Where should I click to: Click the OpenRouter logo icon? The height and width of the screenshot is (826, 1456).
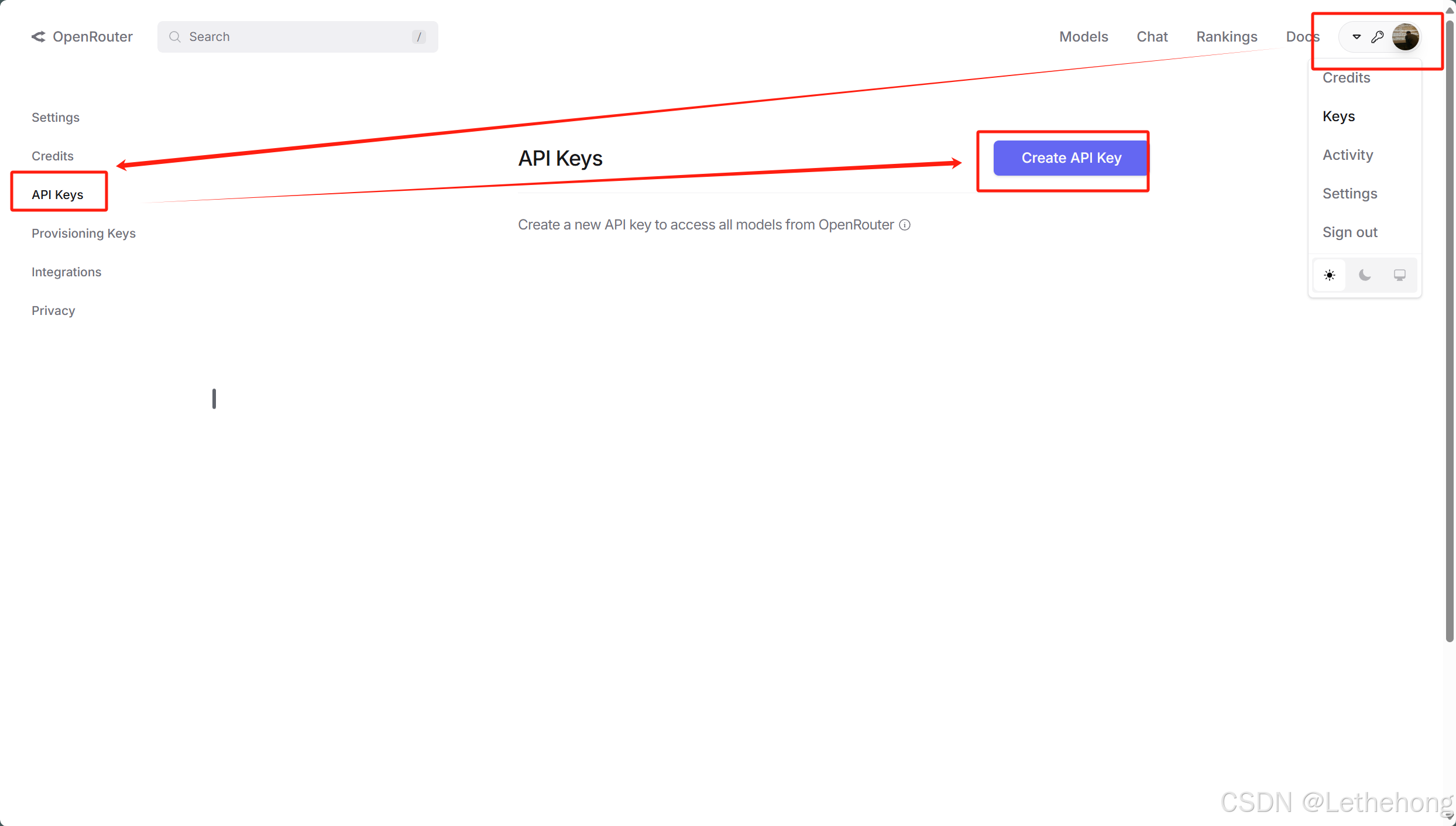(x=38, y=37)
